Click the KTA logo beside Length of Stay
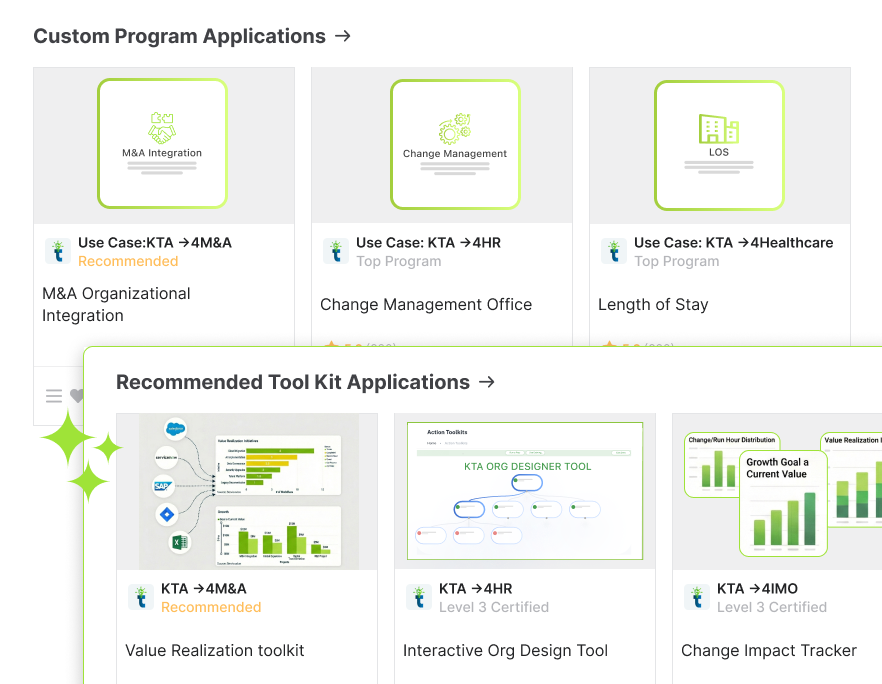882x684 pixels. point(614,252)
